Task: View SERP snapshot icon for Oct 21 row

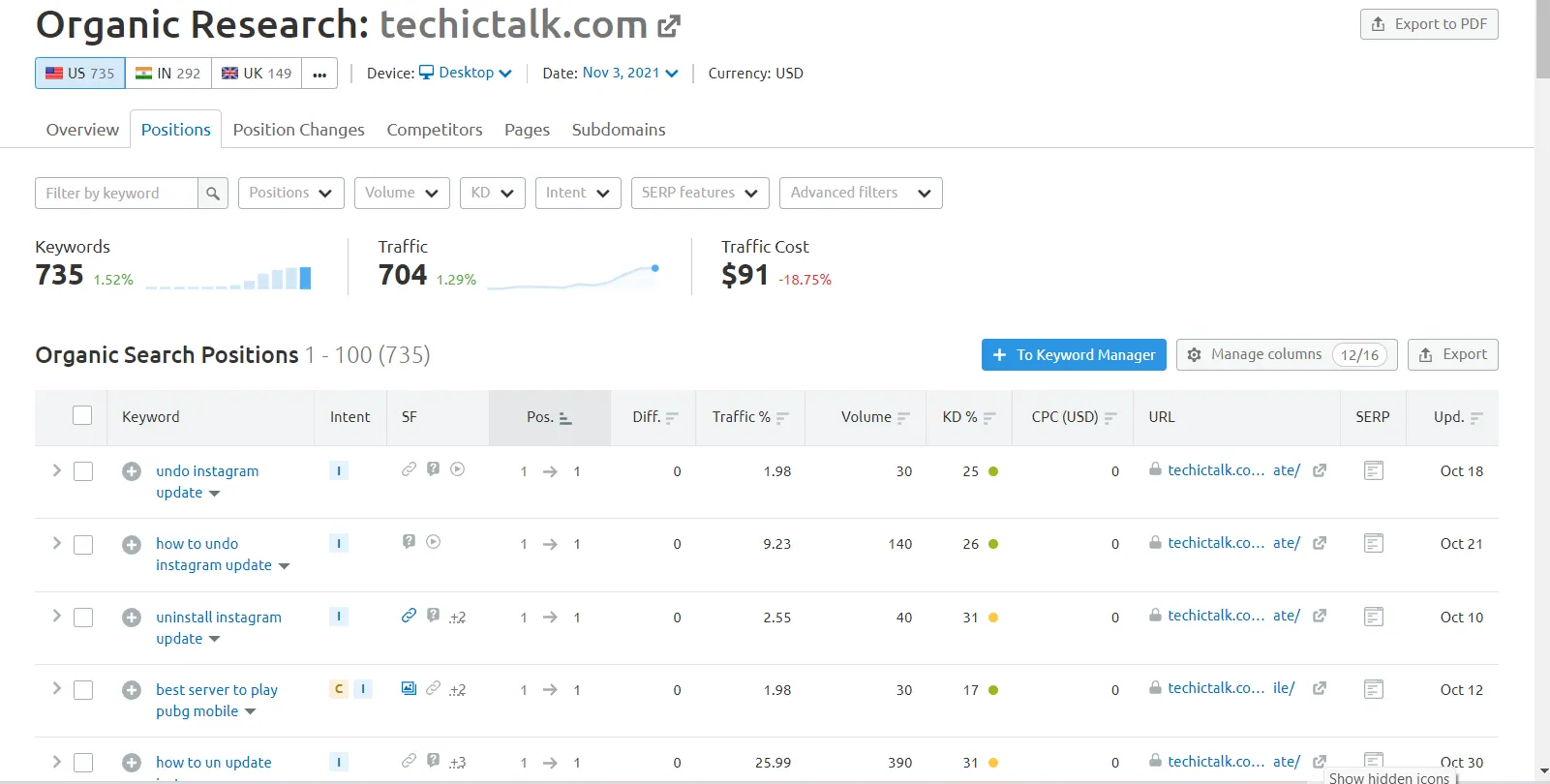Action: [x=1373, y=543]
